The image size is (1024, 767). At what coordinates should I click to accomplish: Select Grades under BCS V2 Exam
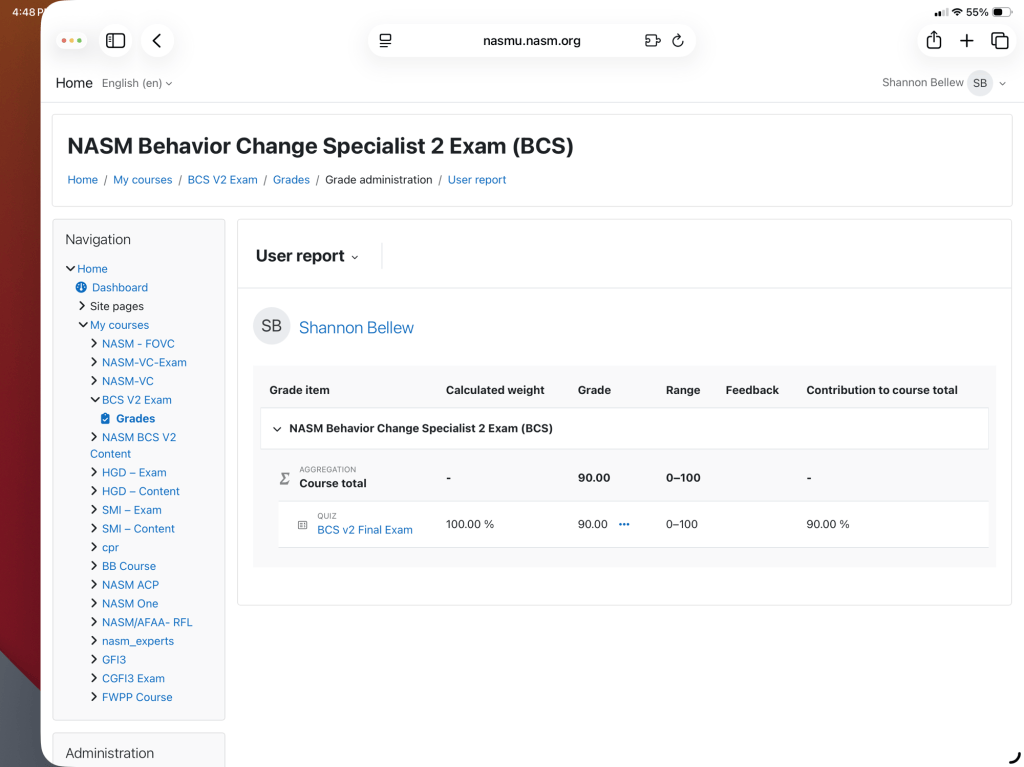[x=135, y=418]
